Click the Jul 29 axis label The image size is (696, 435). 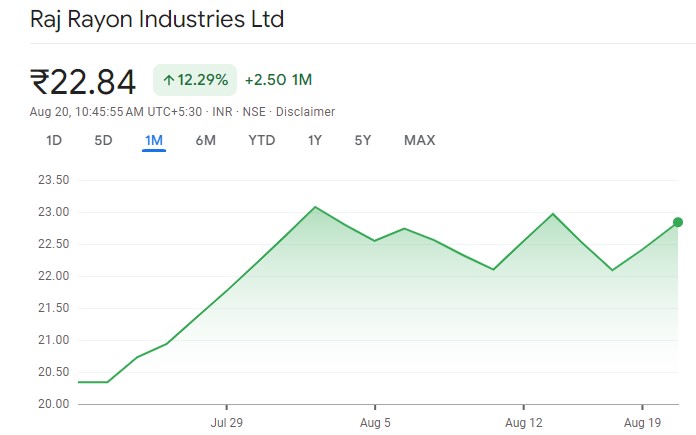pyautogui.click(x=226, y=423)
